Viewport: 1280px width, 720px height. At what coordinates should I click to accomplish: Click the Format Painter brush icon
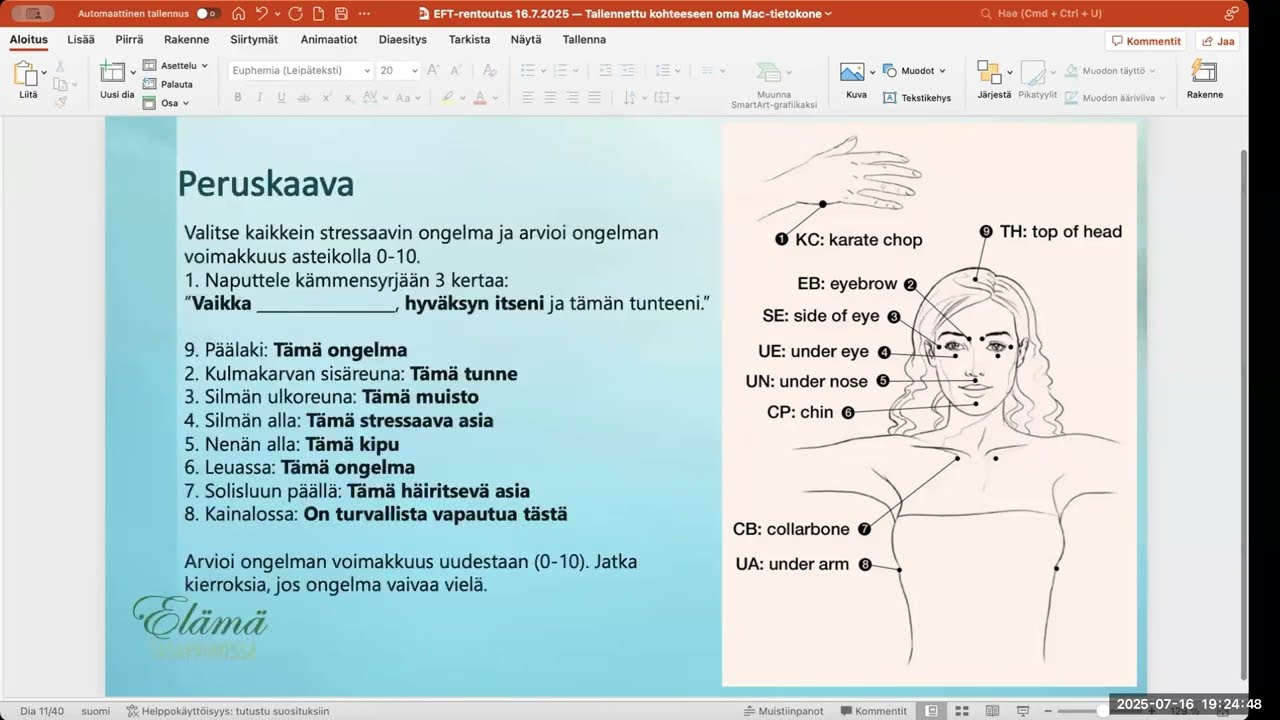click(x=60, y=102)
